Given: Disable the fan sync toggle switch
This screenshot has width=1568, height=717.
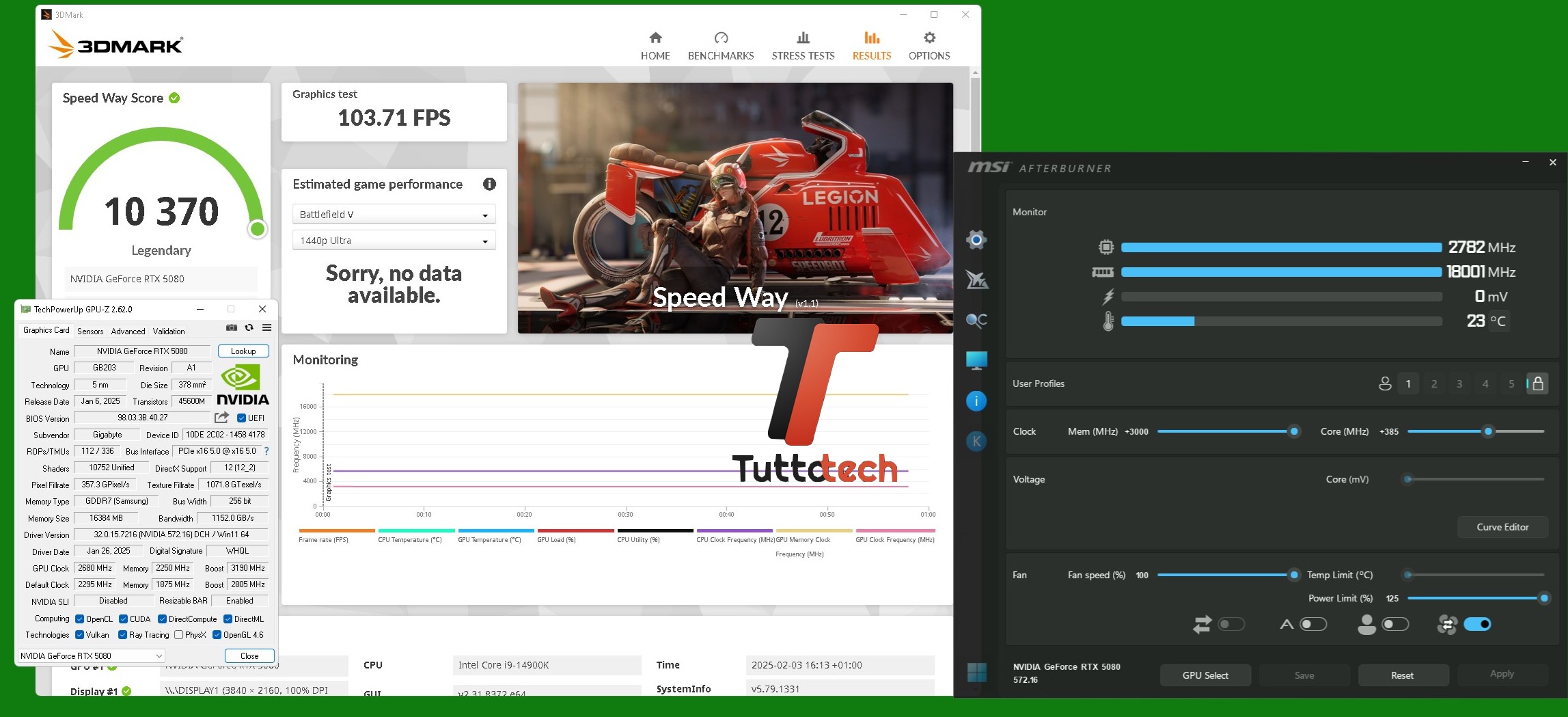Looking at the screenshot, I should (1476, 624).
